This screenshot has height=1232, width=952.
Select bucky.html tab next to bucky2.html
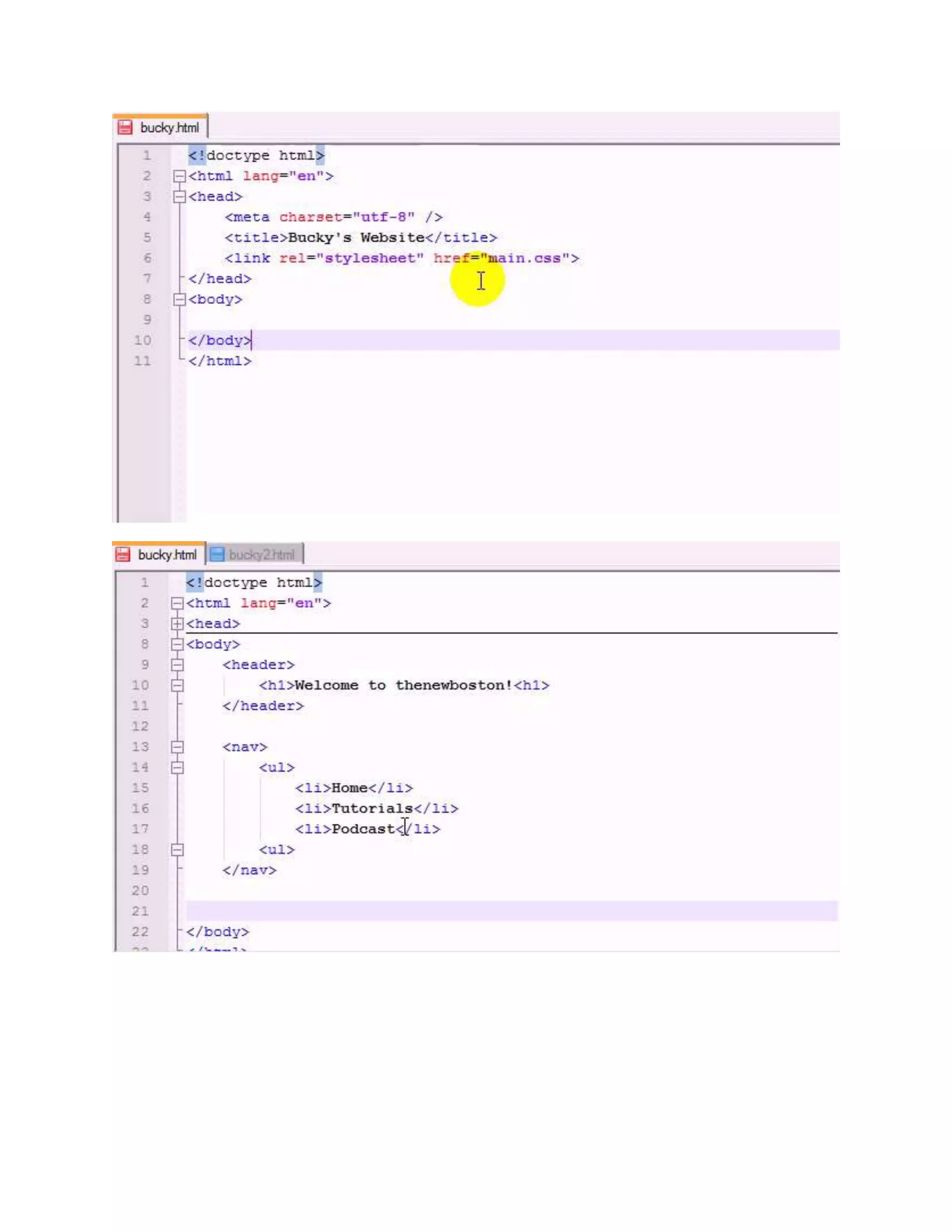[159, 554]
